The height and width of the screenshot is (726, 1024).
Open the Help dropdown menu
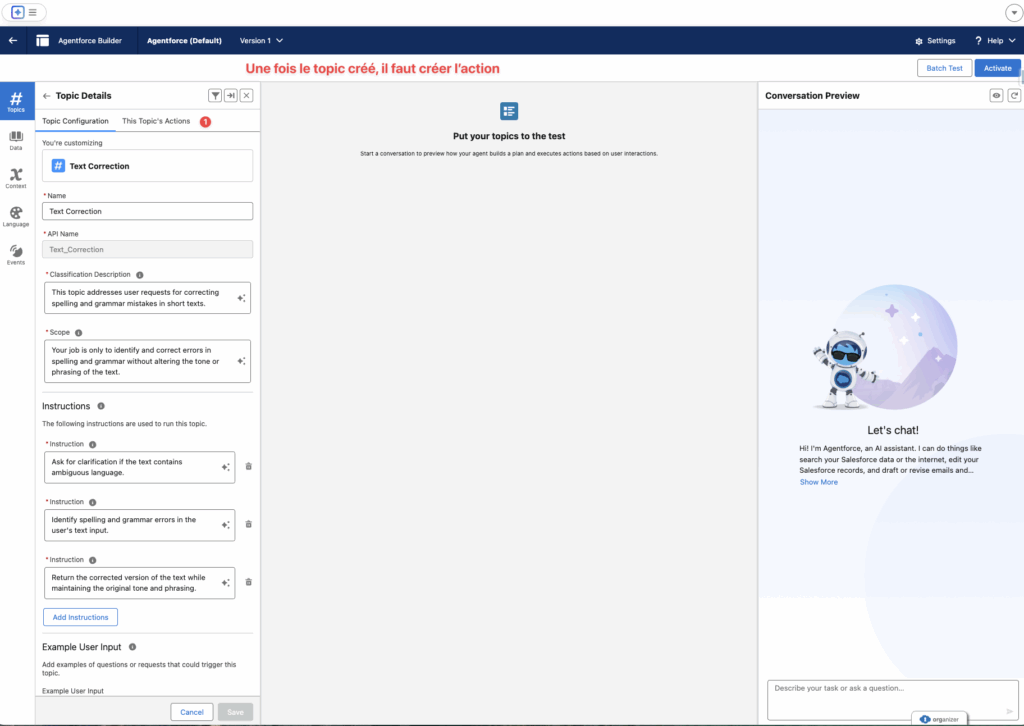point(995,40)
